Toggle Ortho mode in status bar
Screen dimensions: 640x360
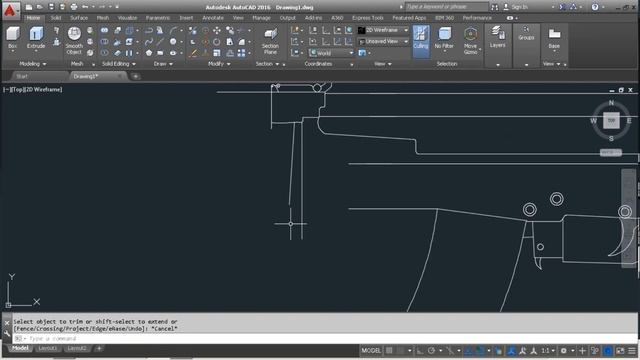(420, 351)
